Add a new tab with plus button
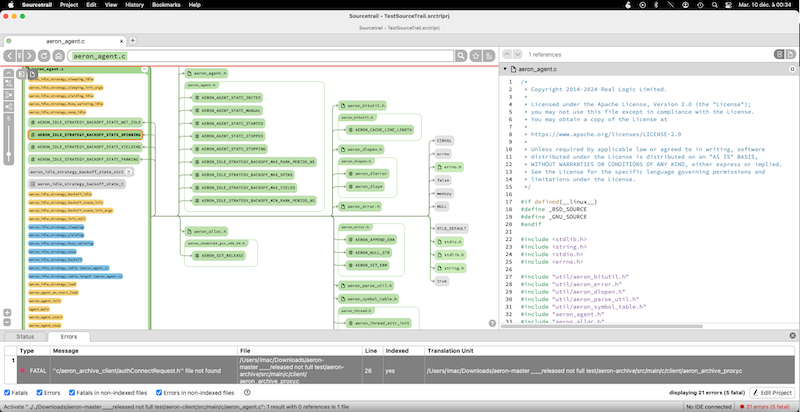 (x=132, y=40)
